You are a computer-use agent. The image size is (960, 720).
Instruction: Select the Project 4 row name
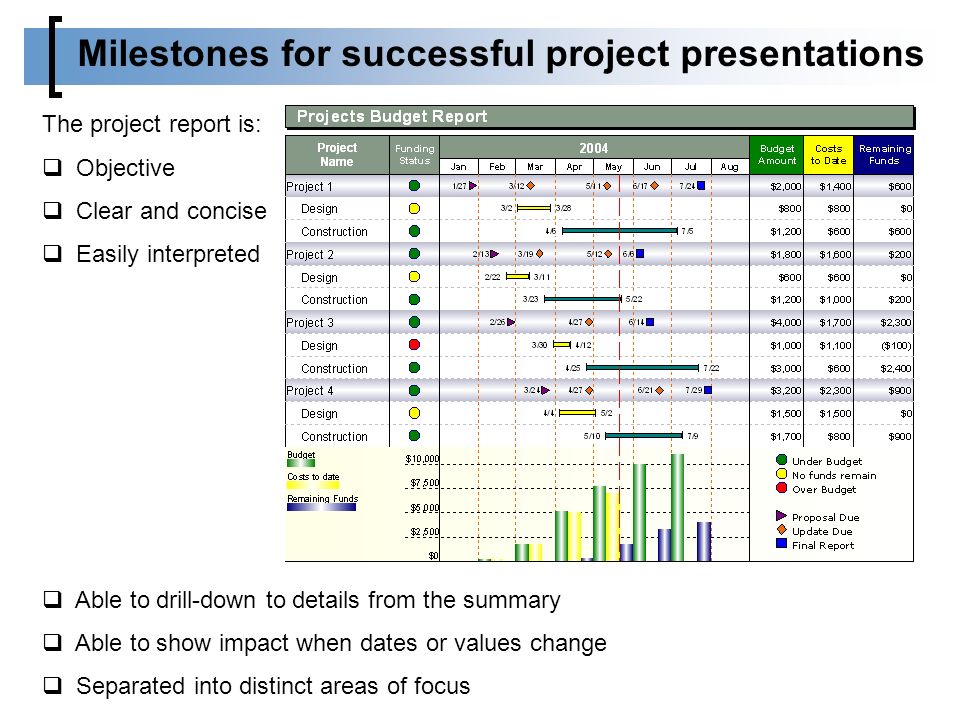tap(310, 391)
